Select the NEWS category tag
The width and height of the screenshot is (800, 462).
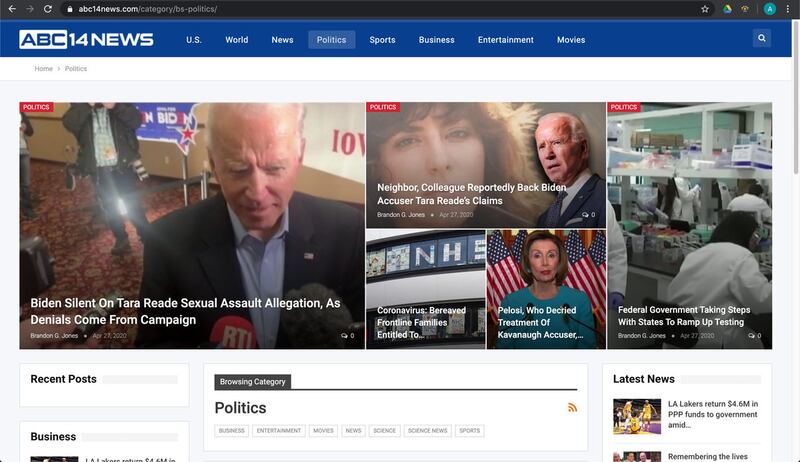[353, 431]
